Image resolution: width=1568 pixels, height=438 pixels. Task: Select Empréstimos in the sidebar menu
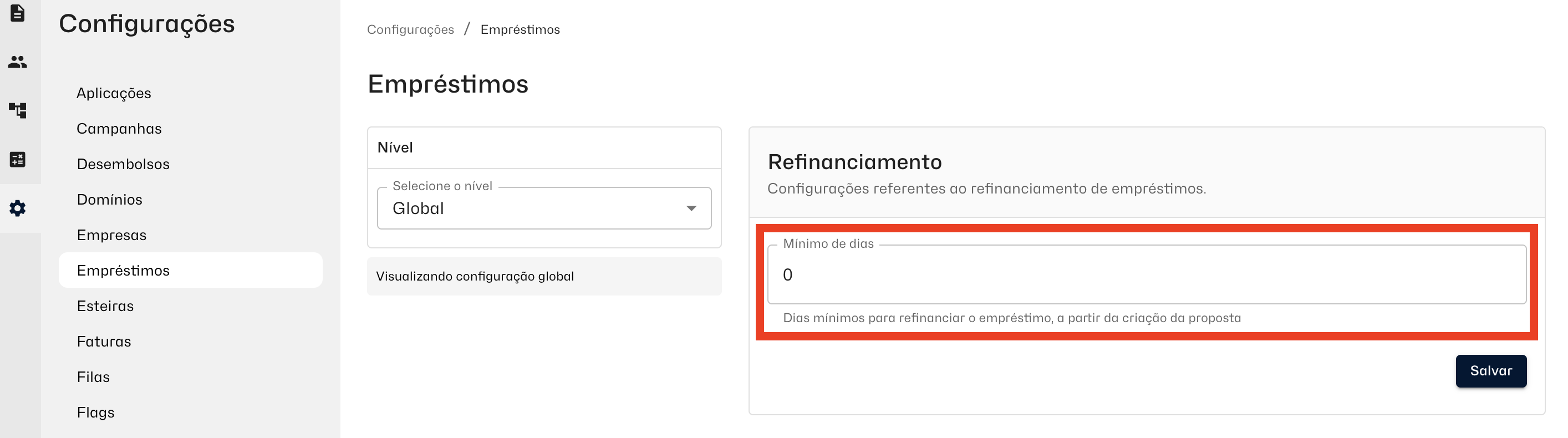[x=123, y=271]
